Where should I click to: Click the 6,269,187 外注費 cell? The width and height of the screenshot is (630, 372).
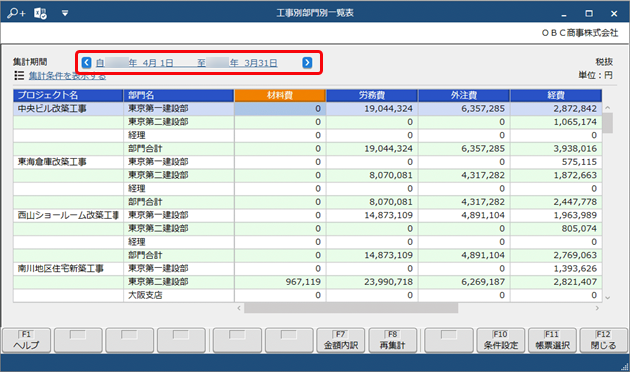(464, 282)
